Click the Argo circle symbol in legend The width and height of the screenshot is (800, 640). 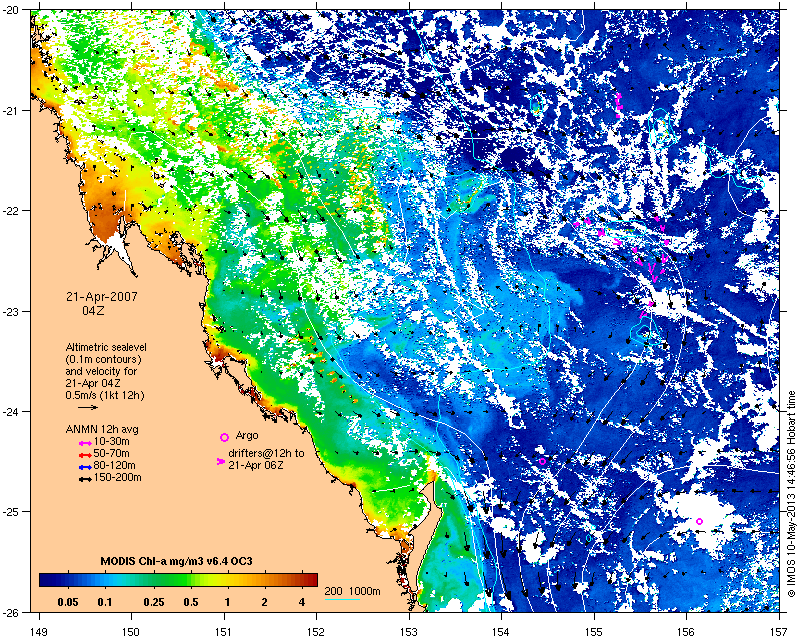224,437
